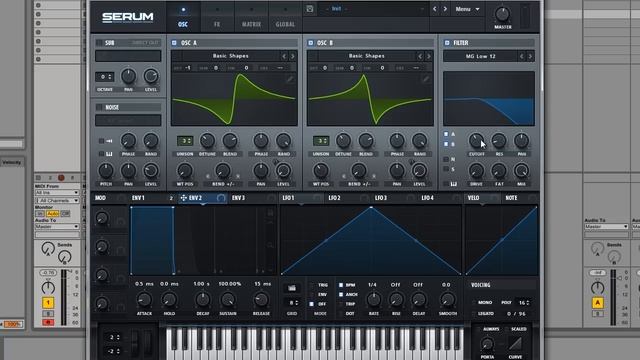Click the LFO folder icon above GRID
Image resolution: width=640 pixels, height=360 pixels.
[x=292, y=288]
